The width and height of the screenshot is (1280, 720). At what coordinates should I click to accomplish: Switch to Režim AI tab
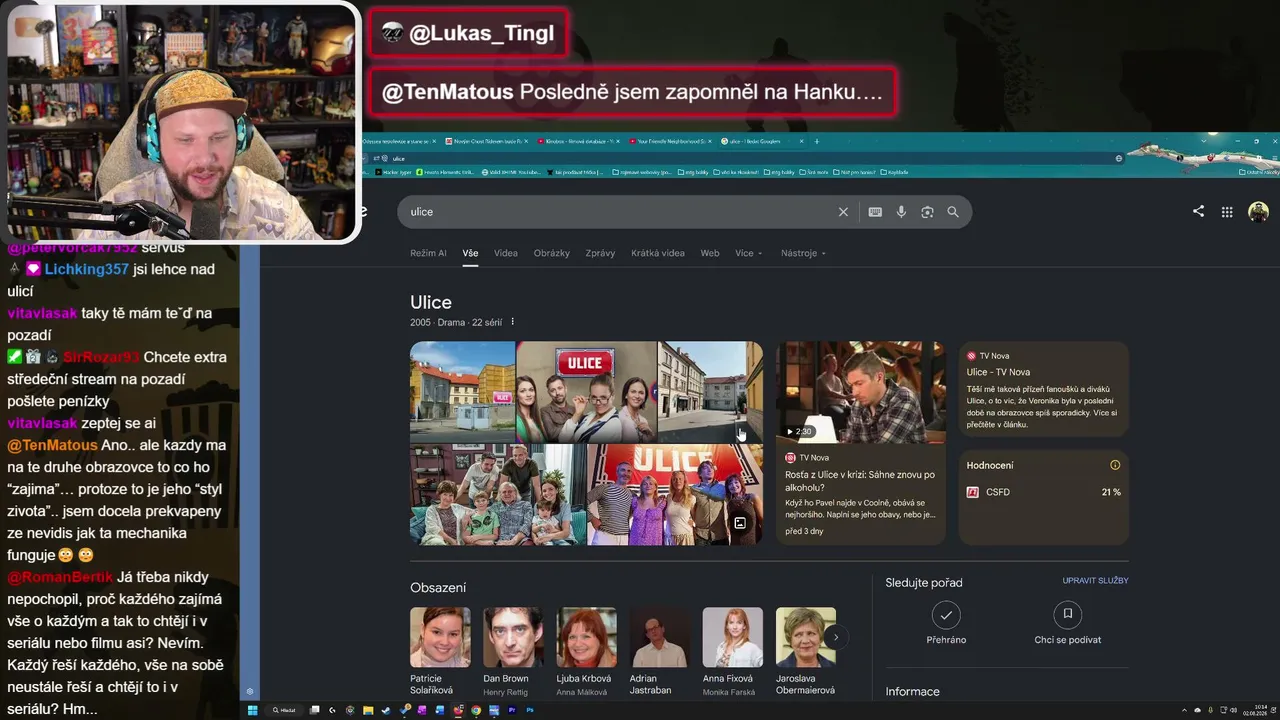pyautogui.click(x=428, y=253)
